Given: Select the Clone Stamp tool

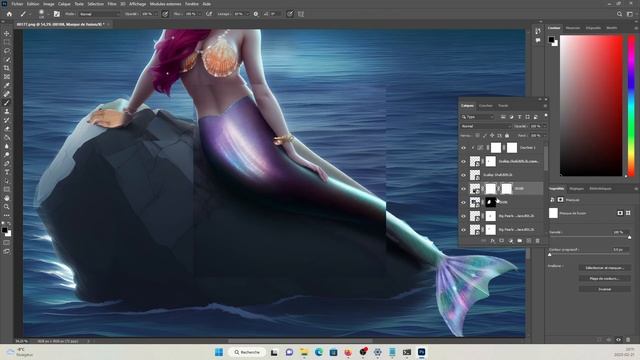Looking at the screenshot, I should [7, 111].
